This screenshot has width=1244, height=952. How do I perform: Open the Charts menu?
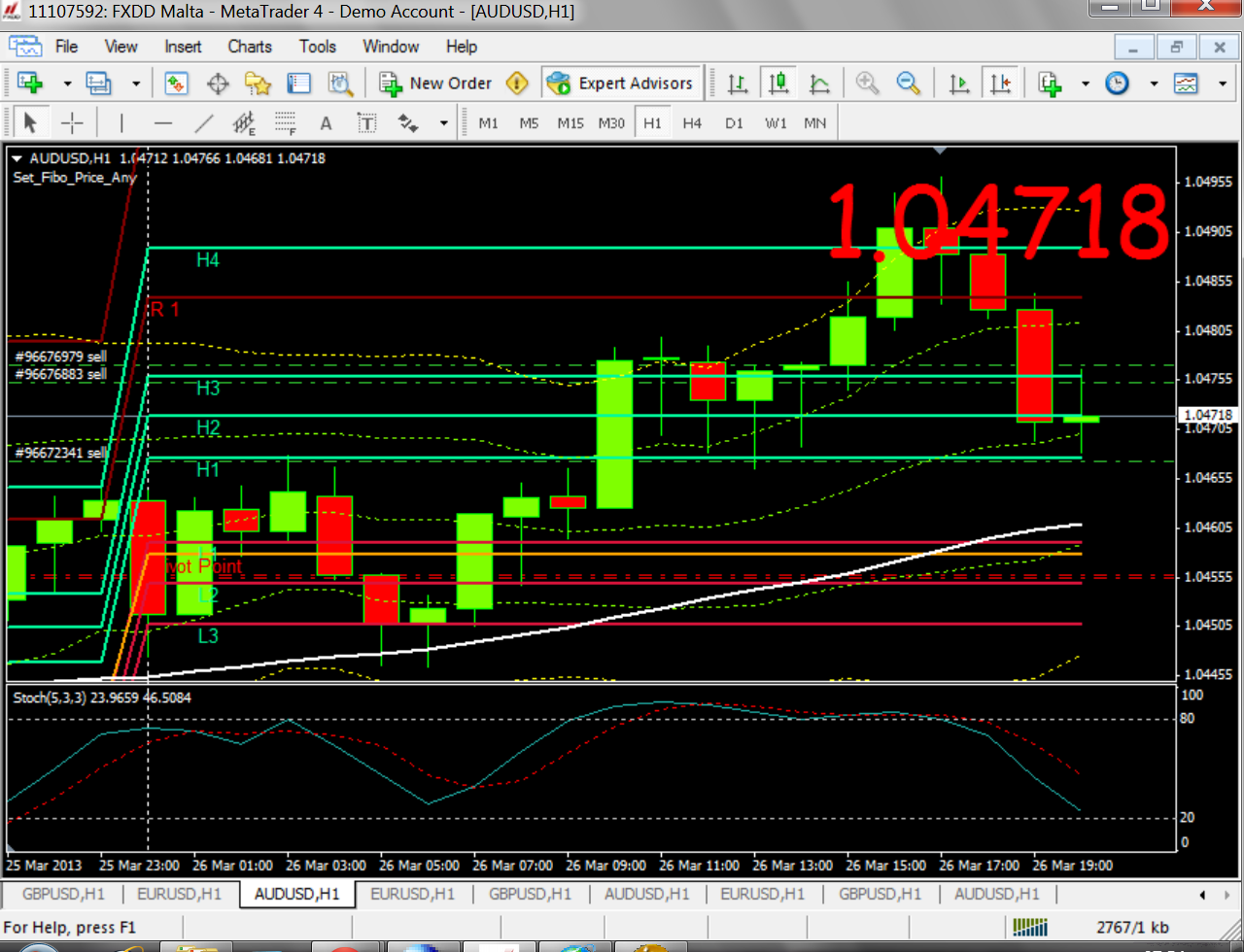coord(250,46)
